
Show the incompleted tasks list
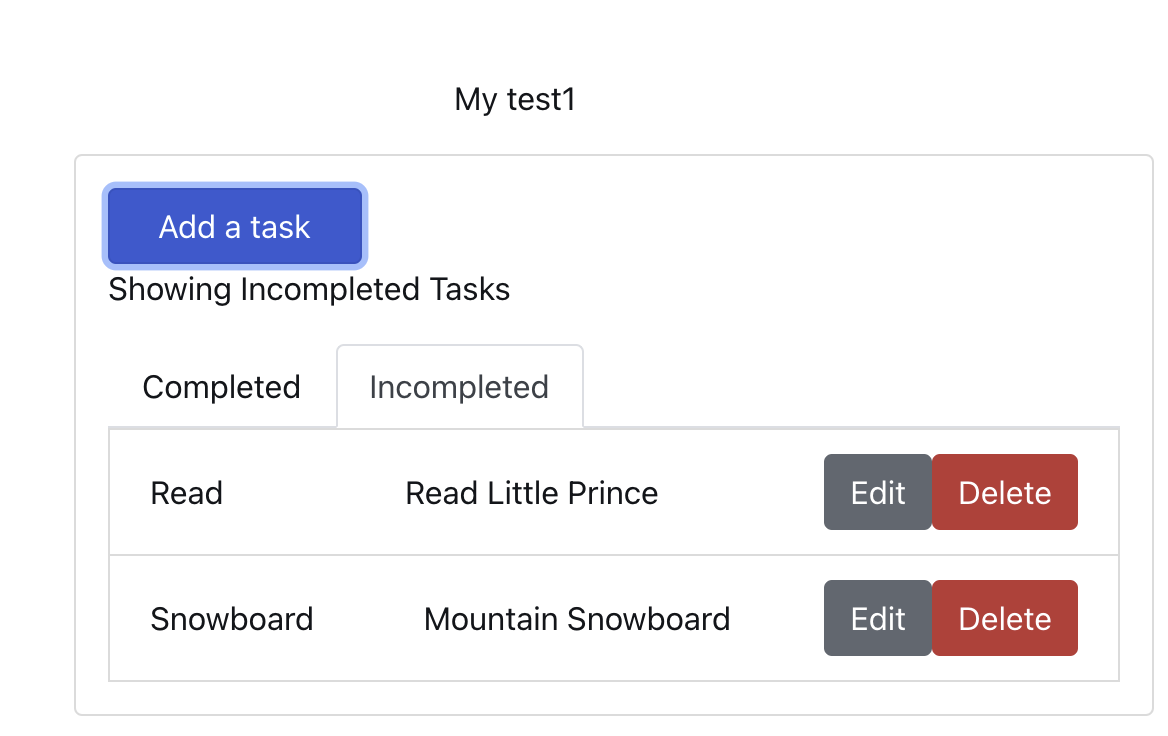coord(459,387)
